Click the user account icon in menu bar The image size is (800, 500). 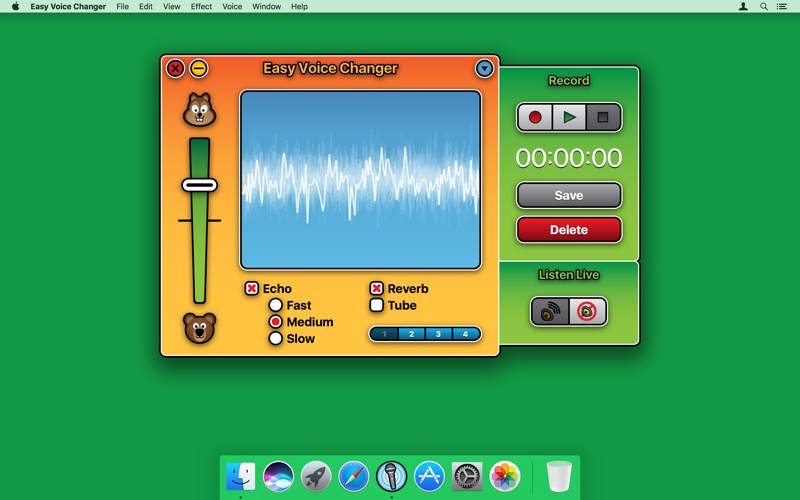pyautogui.click(x=743, y=7)
